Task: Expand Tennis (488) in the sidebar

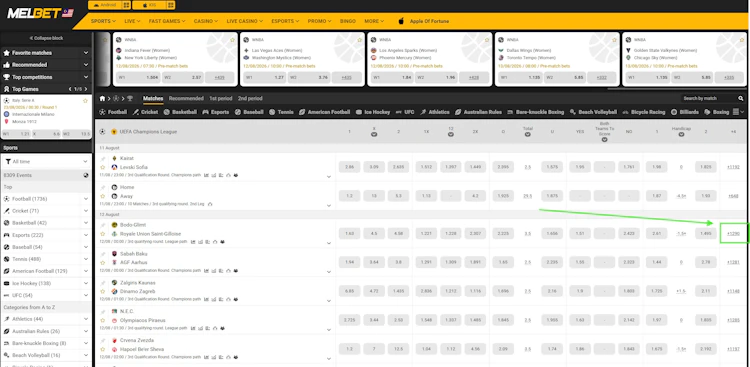Action: pos(86,259)
